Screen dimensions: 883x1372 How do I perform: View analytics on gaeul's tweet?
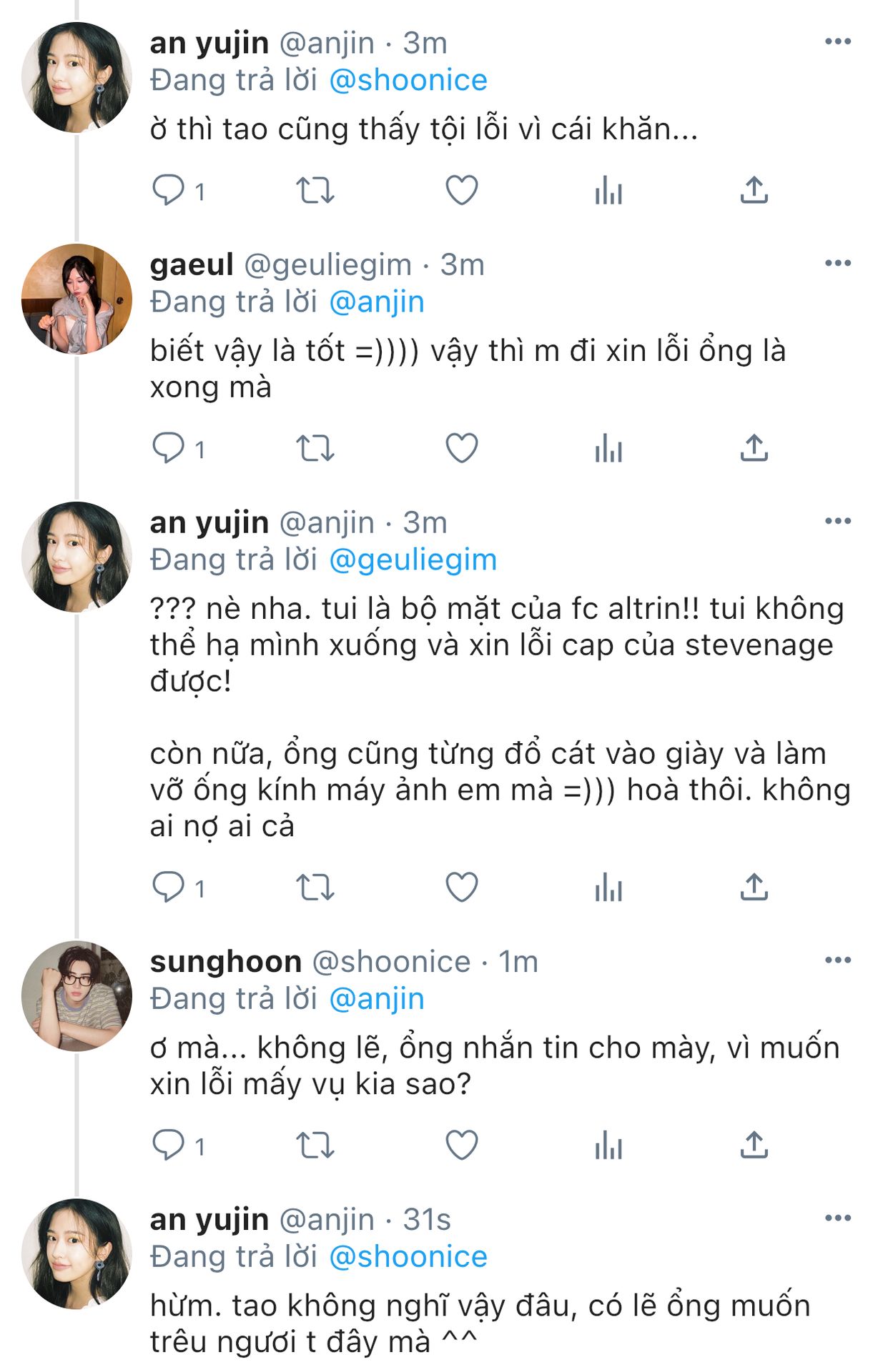[x=608, y=449]
